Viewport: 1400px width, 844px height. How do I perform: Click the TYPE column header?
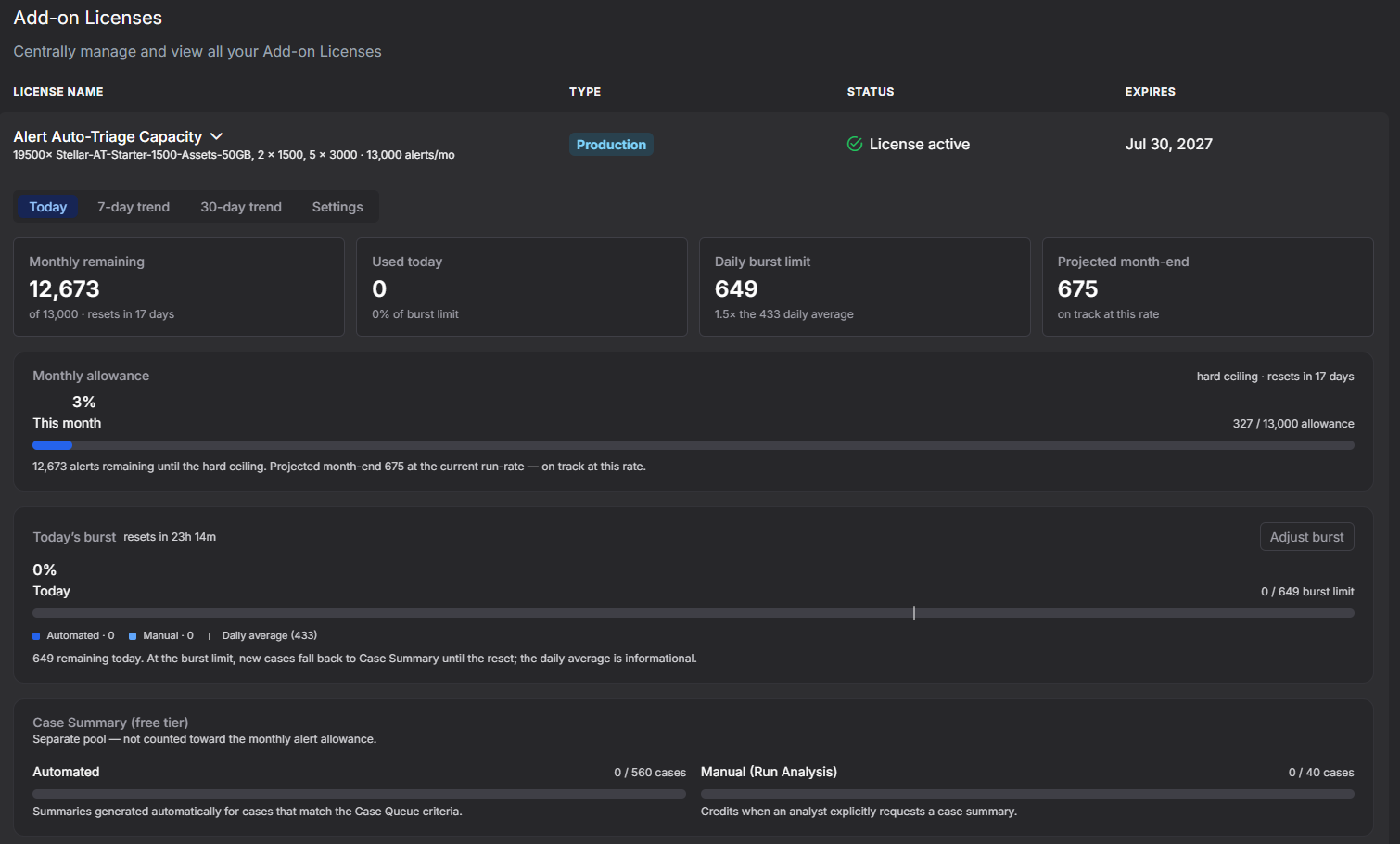(585, 92)
